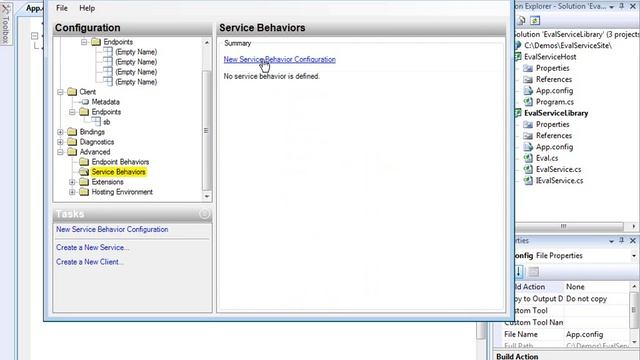Click the Extensions folder icon

click(84, 182)
